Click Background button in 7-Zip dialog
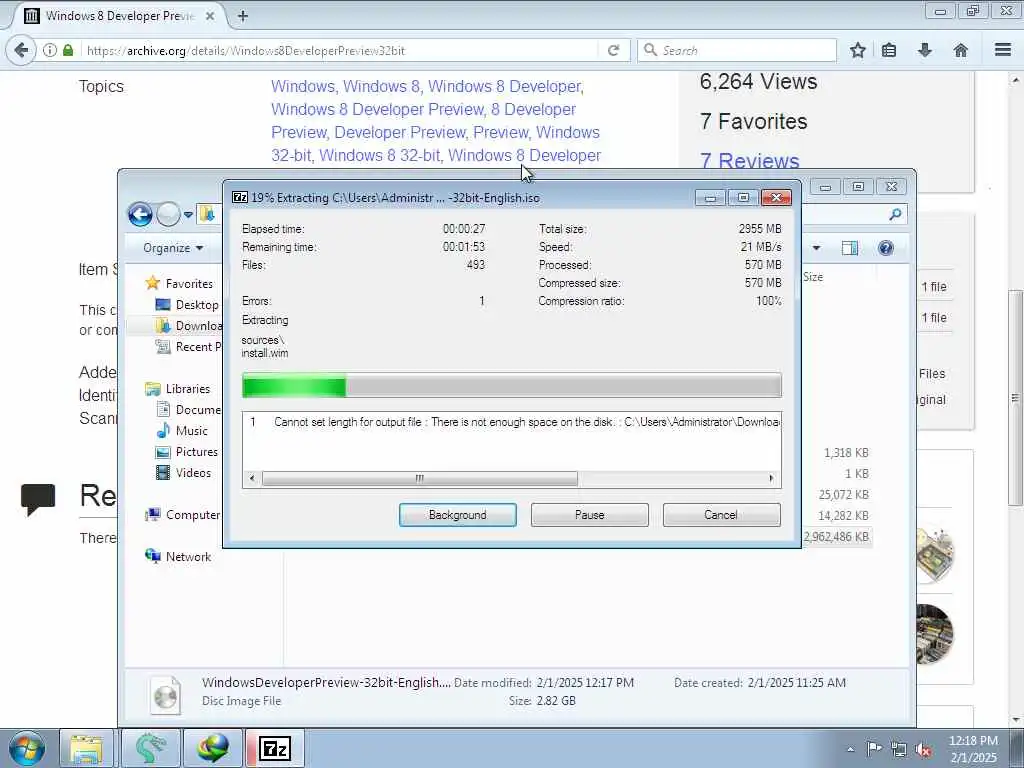Viewport: 1024px width, 768px height. tap(457, 515)
